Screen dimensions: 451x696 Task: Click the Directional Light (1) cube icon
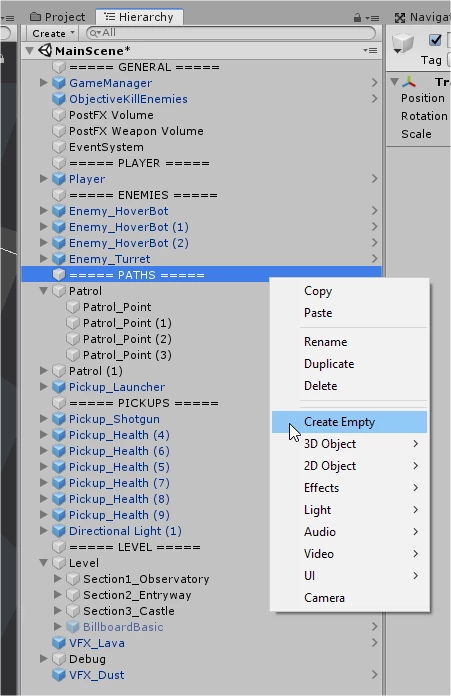(x=59, y=530)
